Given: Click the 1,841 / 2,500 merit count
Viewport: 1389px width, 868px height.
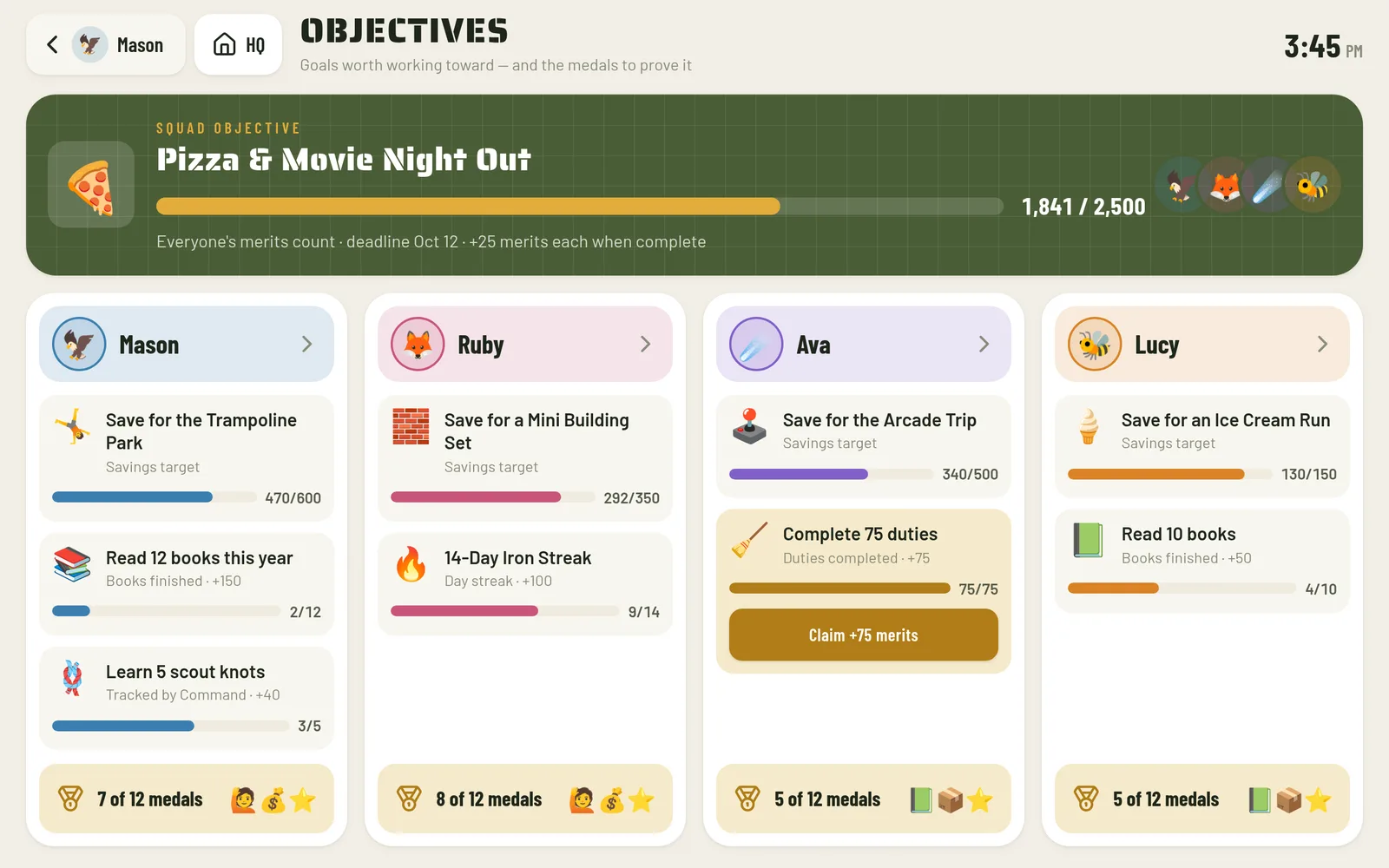Looking at the screenshot, I should tap(1083, 207).
